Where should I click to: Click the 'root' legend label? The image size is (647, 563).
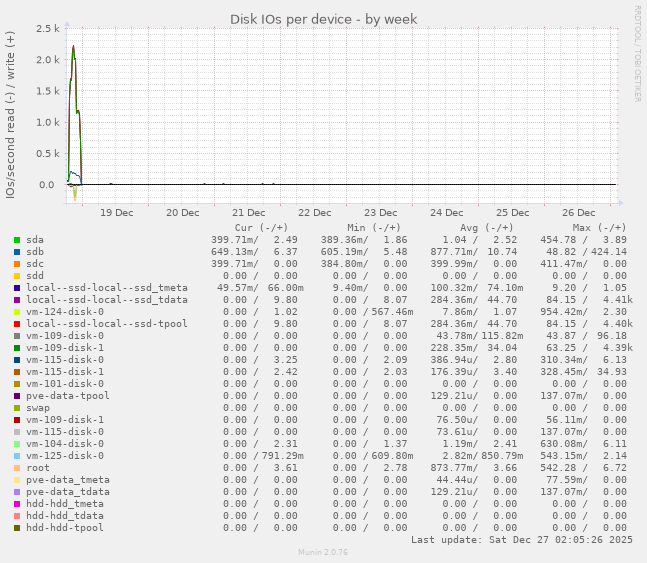click(x=38, y=468)
